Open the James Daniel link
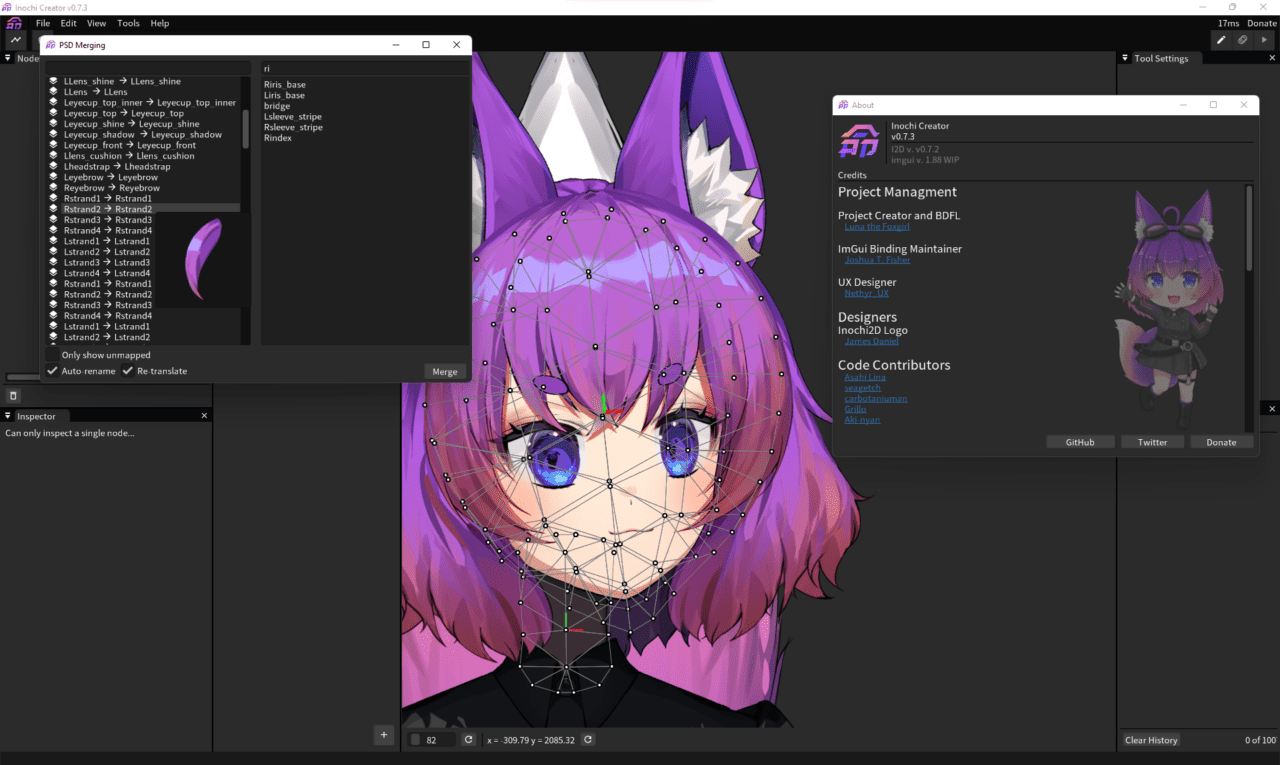 [x=871, y=341]
